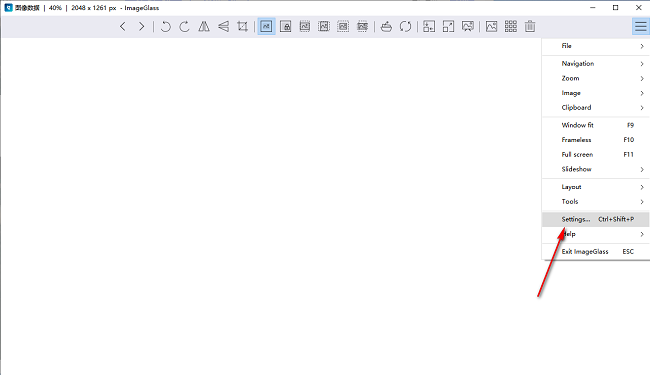The width and height of the screenshot is (650, 375).
Task: Open the Layout submenu
Action: tap(596, 187)
